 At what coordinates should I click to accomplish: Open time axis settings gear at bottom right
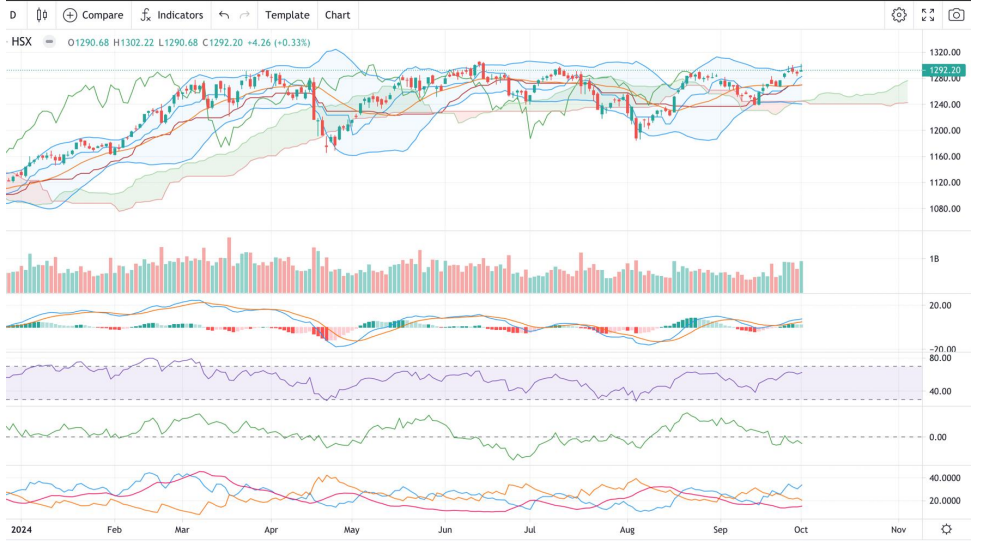pyautogui.click(x=946, y=529)
